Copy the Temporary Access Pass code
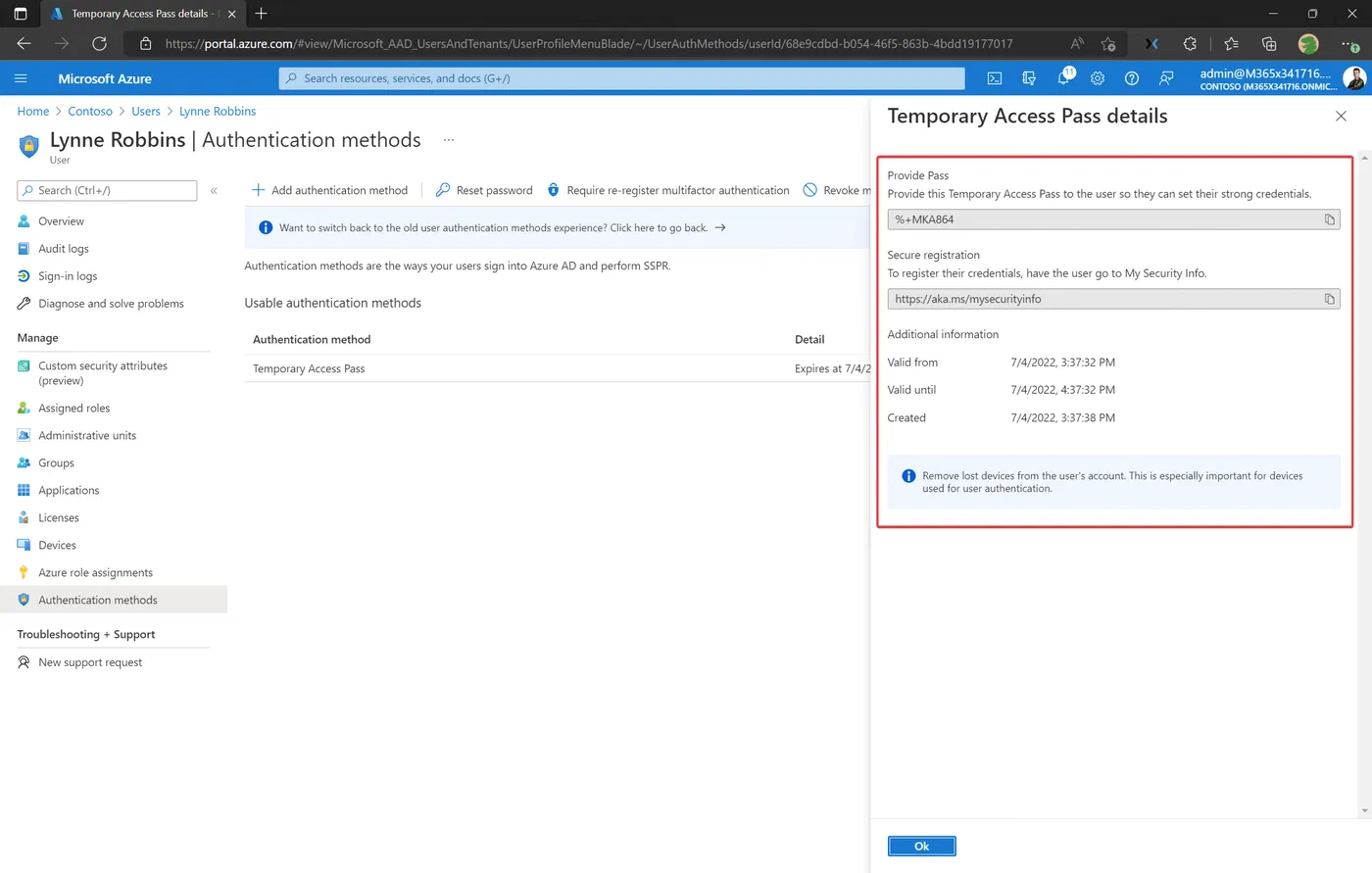This screenshot has width=1372, height=873. 1329,219
